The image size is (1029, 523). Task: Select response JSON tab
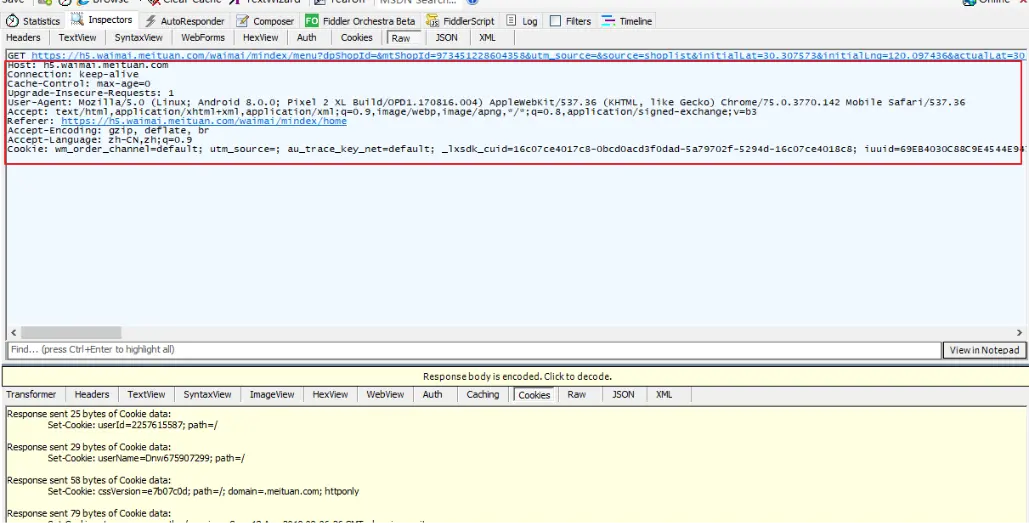[x=623, y=394]
